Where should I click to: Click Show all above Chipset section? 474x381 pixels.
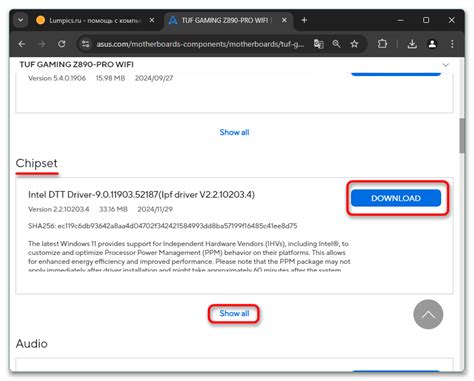[234, 132]
